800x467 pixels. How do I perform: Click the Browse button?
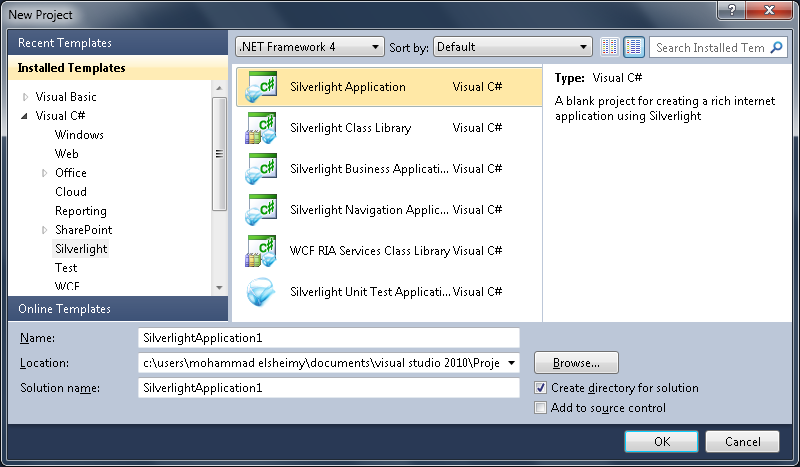click(576, 362)
